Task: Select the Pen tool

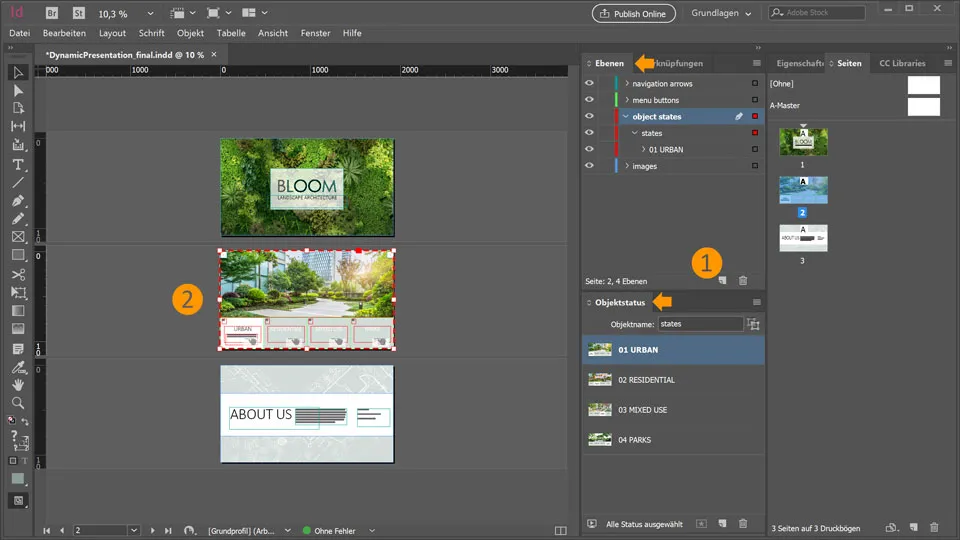Action: pos(18,201)
